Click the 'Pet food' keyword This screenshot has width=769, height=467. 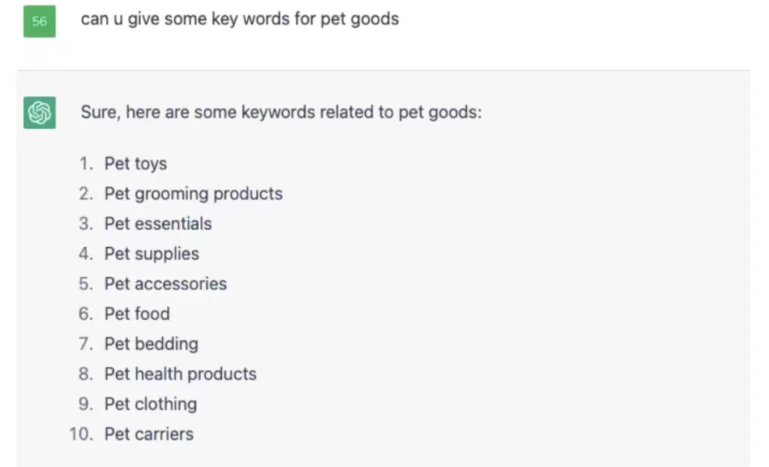click(137, 313)
